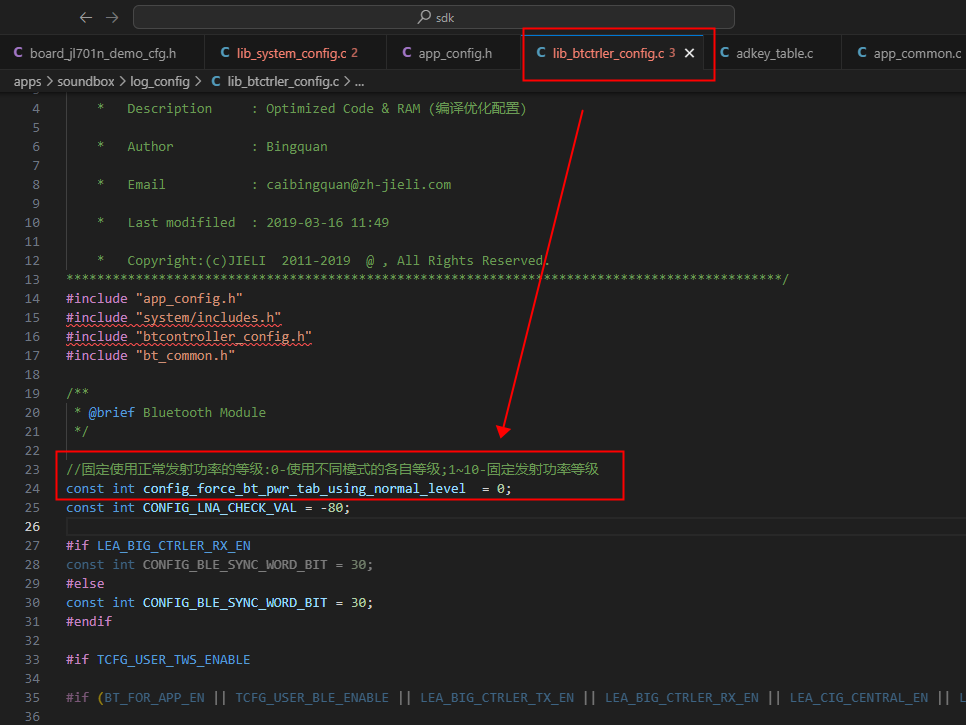Click the C icon of app_common.c tab
This screenshot has width=966, height=725.
[862, 53]
